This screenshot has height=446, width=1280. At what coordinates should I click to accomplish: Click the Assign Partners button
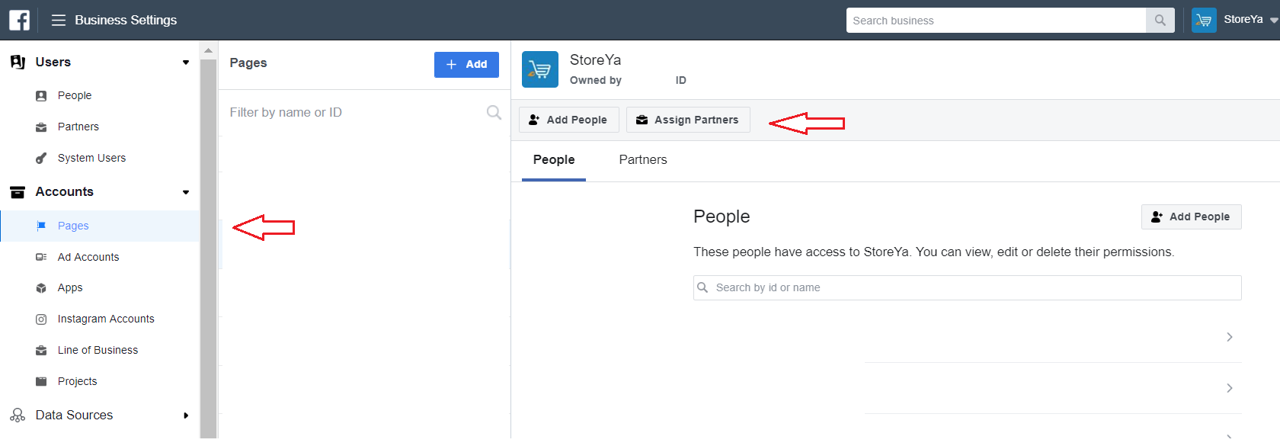click(x=687, y=120)
